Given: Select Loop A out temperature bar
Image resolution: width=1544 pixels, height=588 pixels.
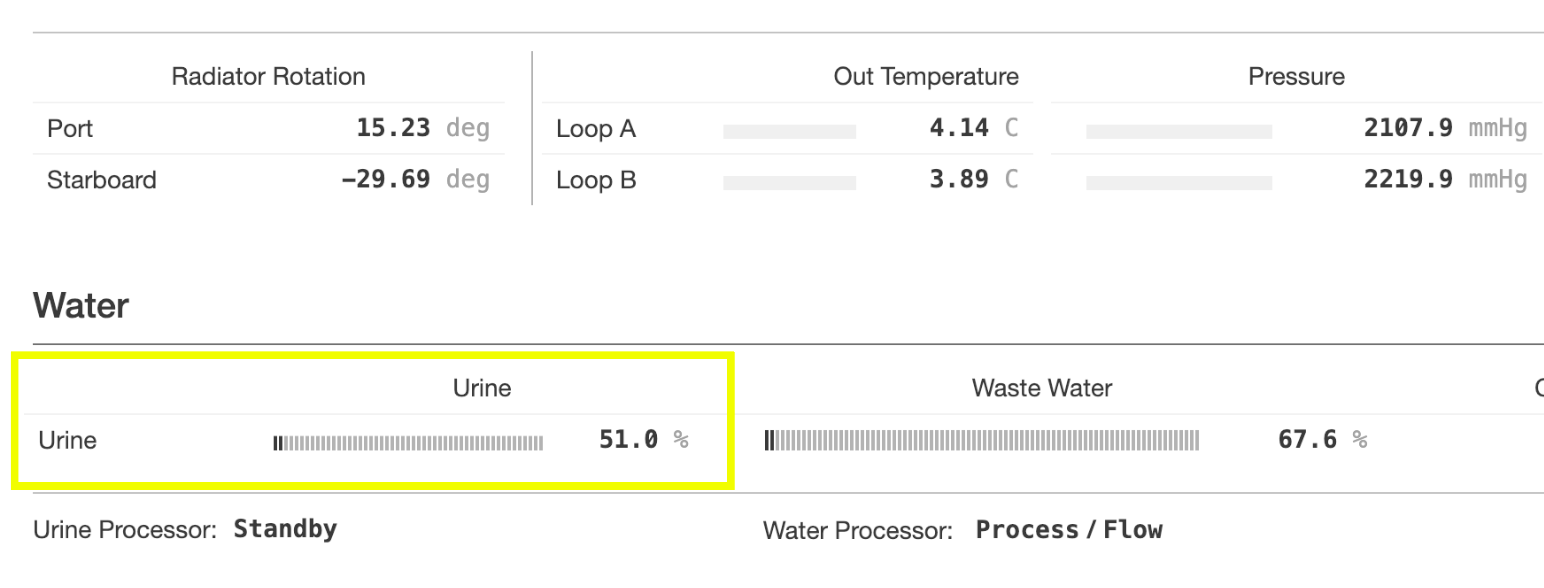Looking at the screenshot, I should pyautogui.click(x=789, y=131).
